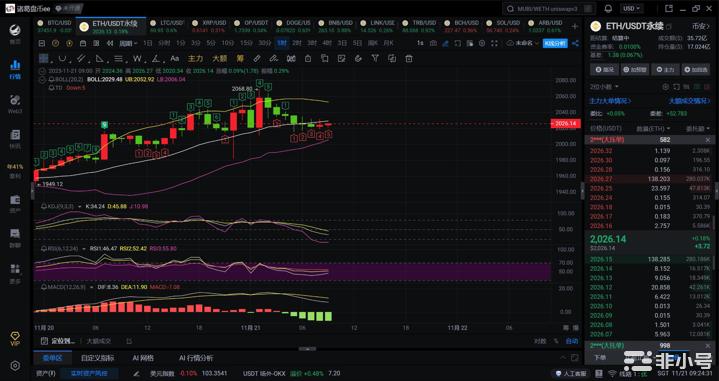This screenshot has height=381, width=719.
Task: Open the 未命名 cloud layout dropdown
Action: click(523, 43)
